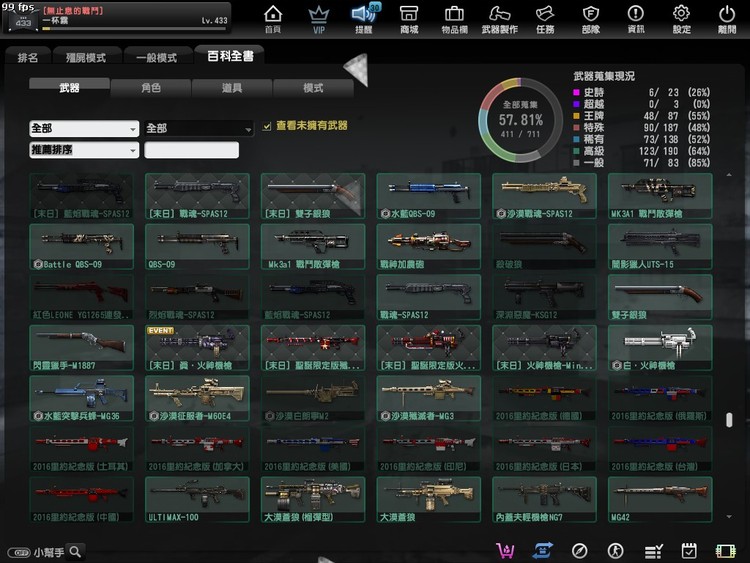Expand the second 全部 dark dropdown

point(199,129)
